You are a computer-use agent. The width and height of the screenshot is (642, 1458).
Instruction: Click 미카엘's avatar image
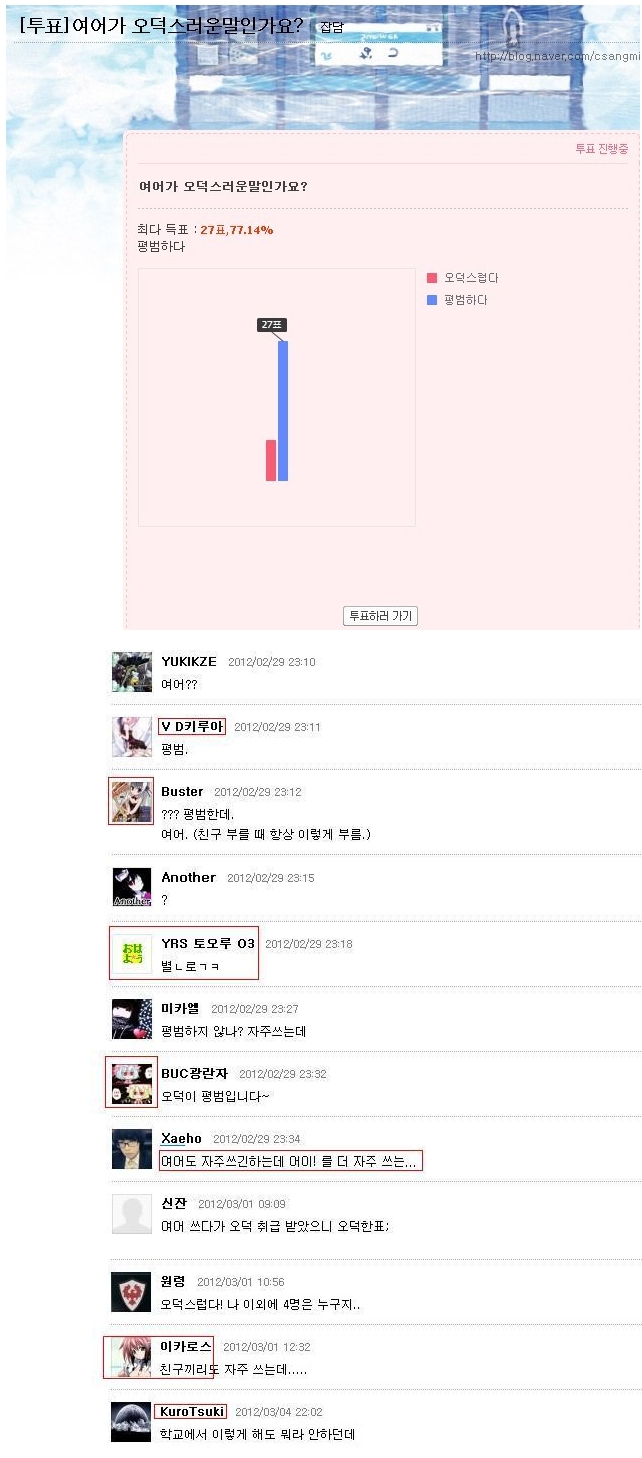pos(132,1019)
